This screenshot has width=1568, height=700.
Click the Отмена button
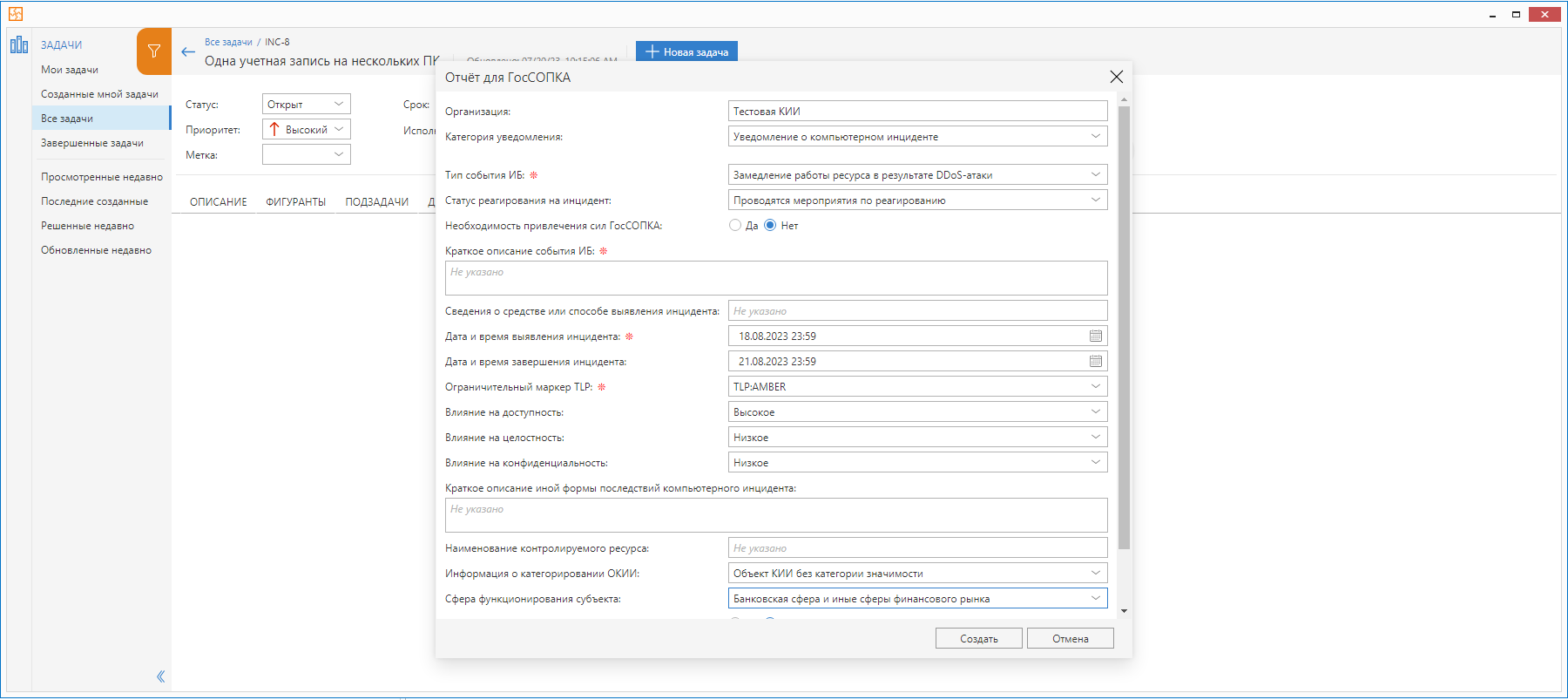tap(1071, 638)
